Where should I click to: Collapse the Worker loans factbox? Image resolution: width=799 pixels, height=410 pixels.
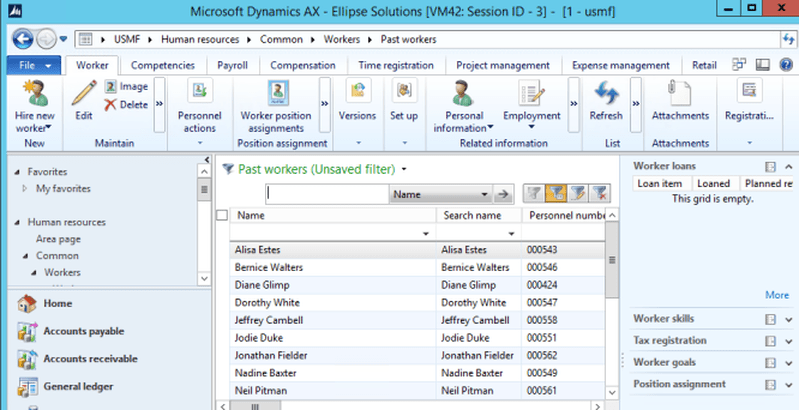pos(789,167)
